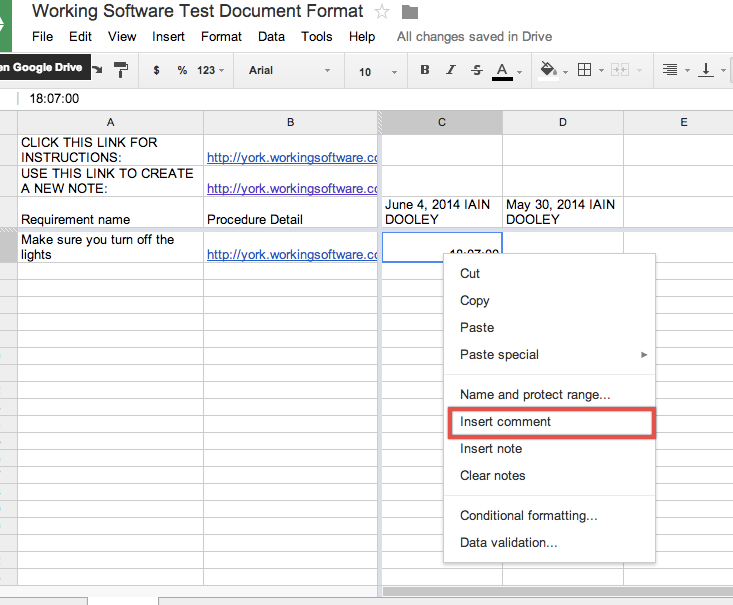
Task: Click the document title 'Working Software Test Document Format'
Action: (198, 11)
